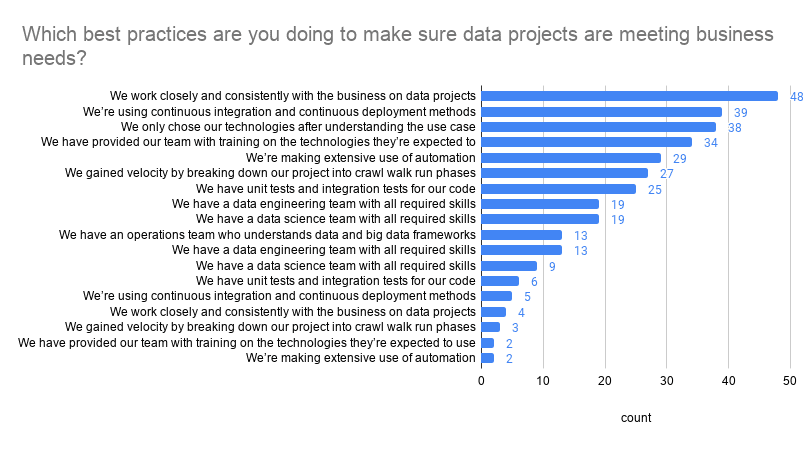This screenshot has height=449, width=809.
Task: Select the bar with value 48
Action: pyautogui.click(x=629, y=96)
